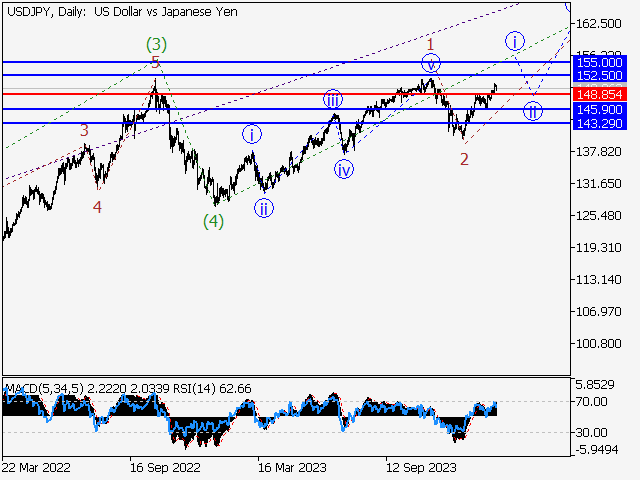Select circled ii label below the March 2023 low

[x=264, y=209]
